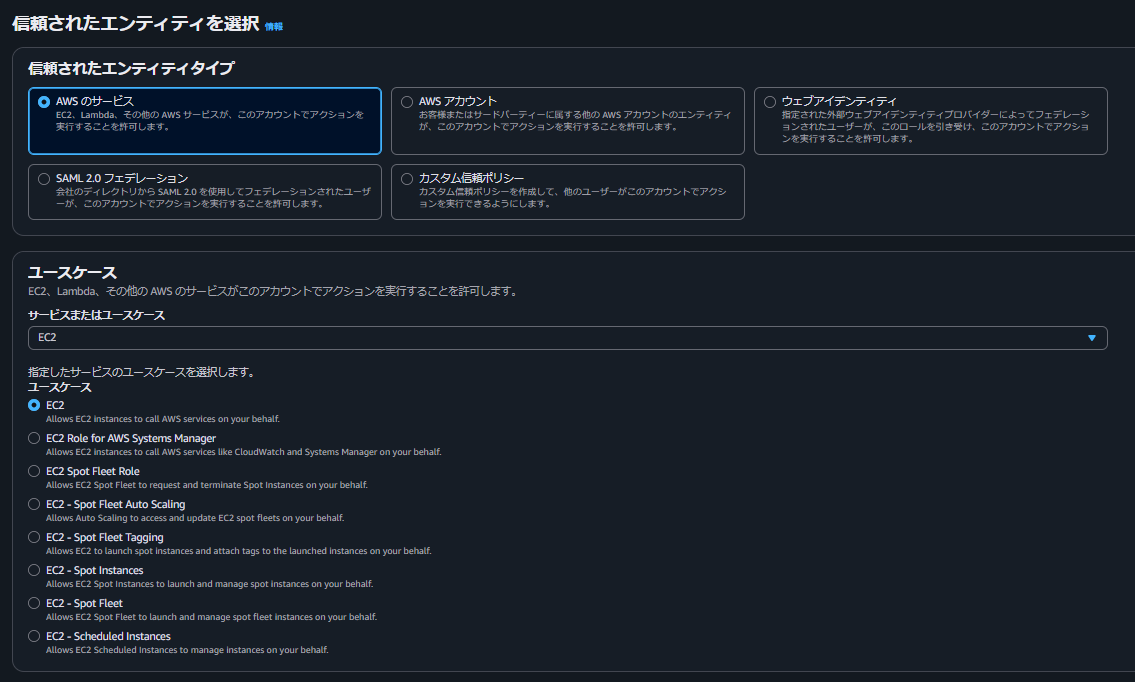Choose the EC2 - Spot Fleet use case
Screen dimensions: 1135x682
(x=33, y=602)
